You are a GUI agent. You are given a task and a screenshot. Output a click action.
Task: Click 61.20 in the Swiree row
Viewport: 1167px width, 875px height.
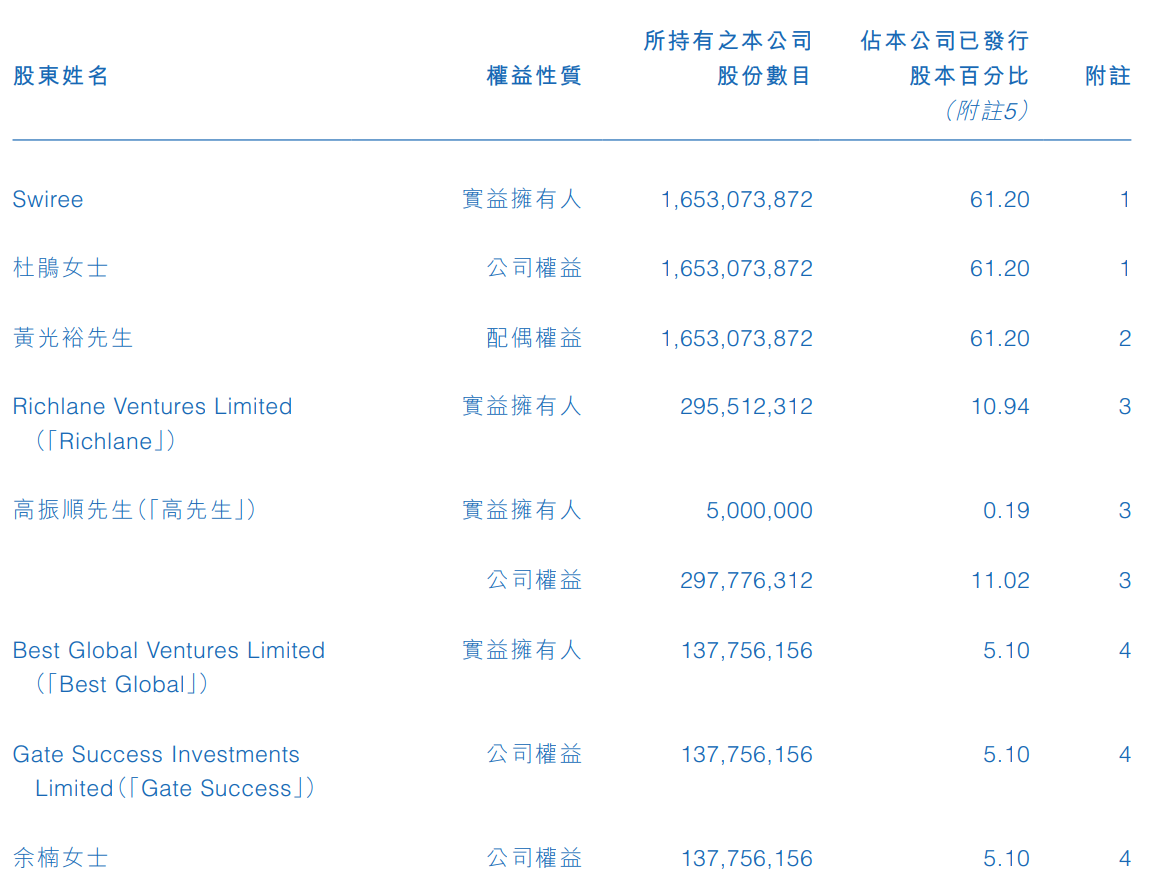[1000, 199]
